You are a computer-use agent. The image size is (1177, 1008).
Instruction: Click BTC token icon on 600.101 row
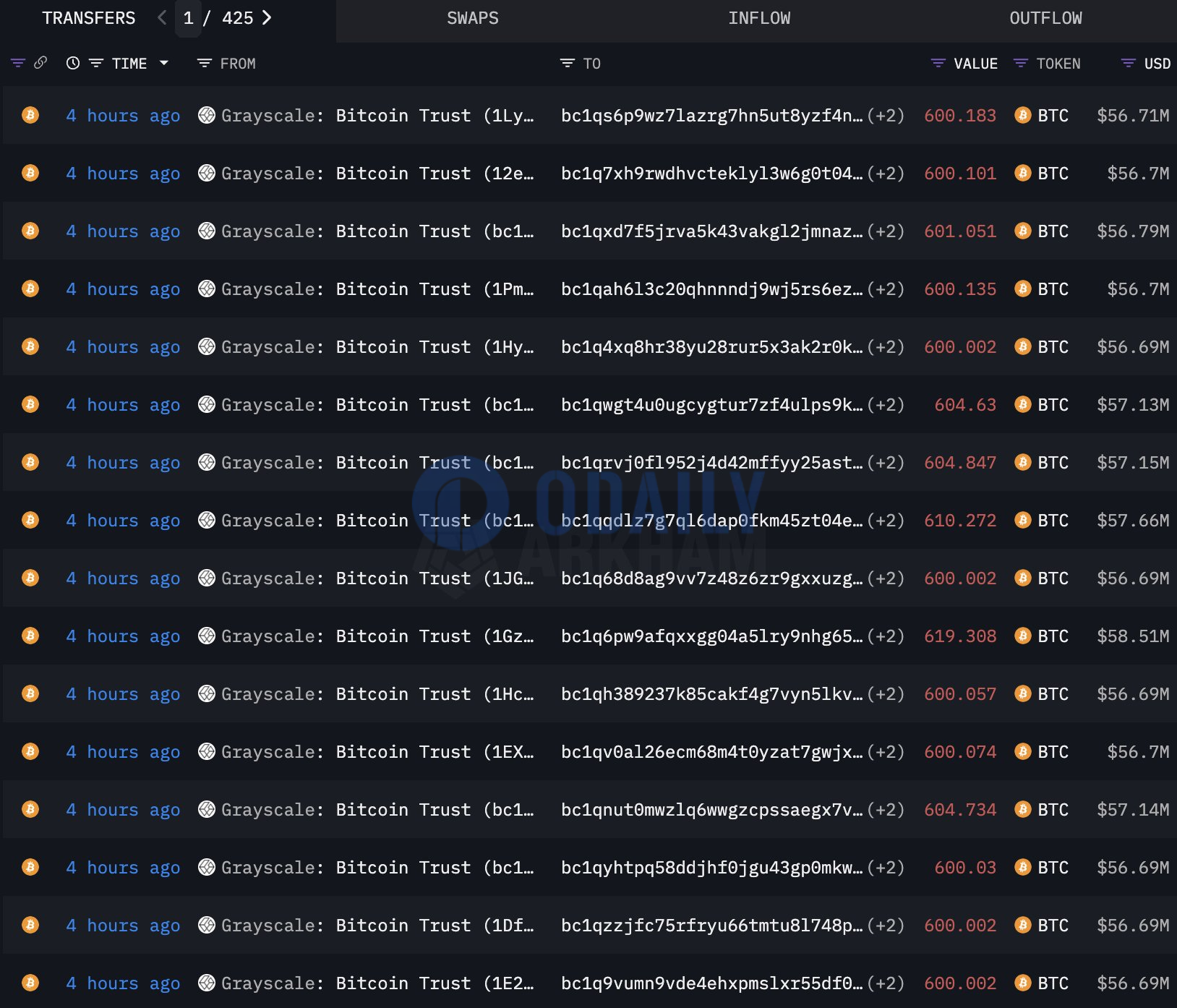coord(1023,173)
